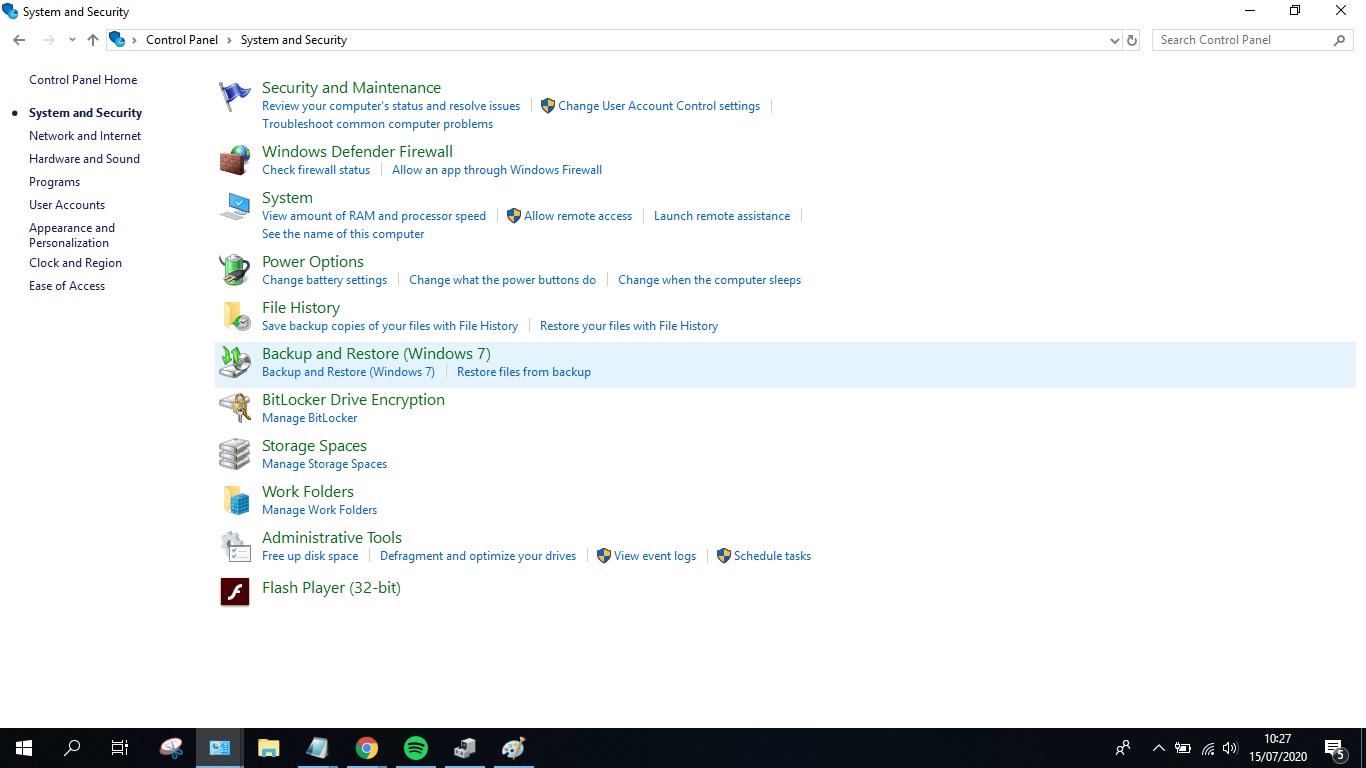Open File Explorer from the taskbar

(x=269, y=748)
